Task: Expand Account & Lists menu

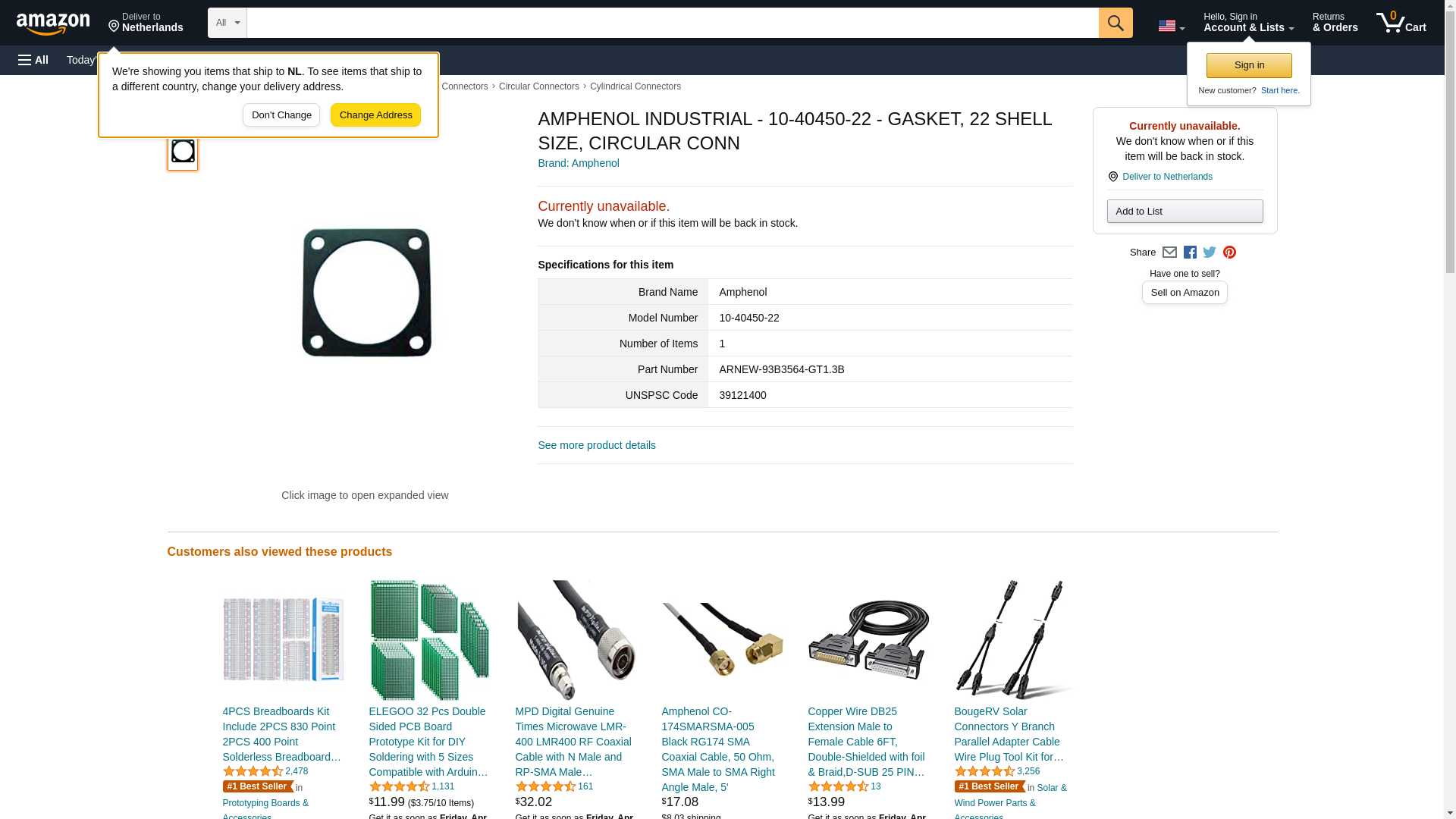Action: (1248, 23)
